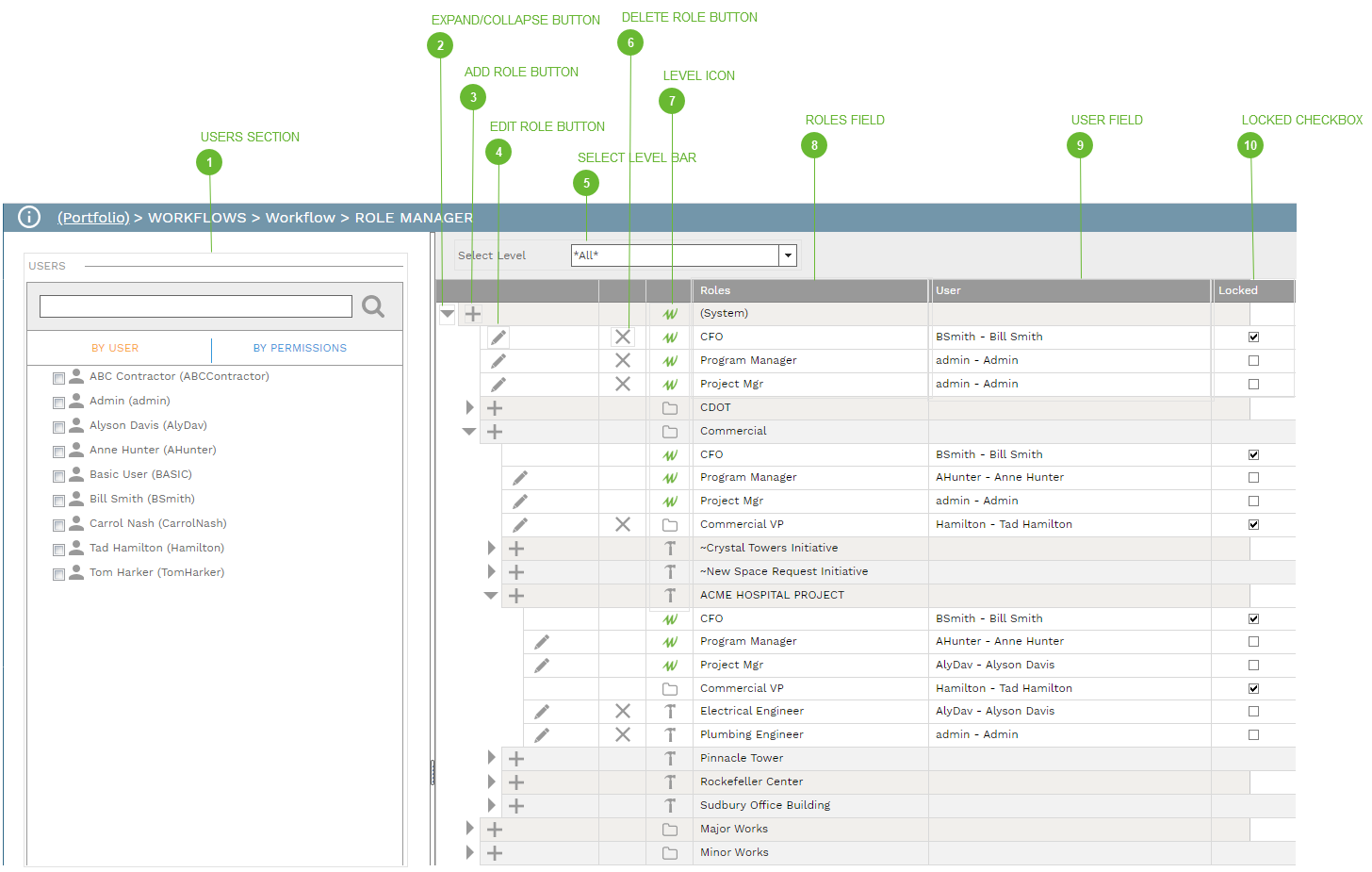Image resolution: width=1372 pixels, height=872 pixels.
Task: Click Anne Hunter (AHunter) user name
Action: pos(153,450)
